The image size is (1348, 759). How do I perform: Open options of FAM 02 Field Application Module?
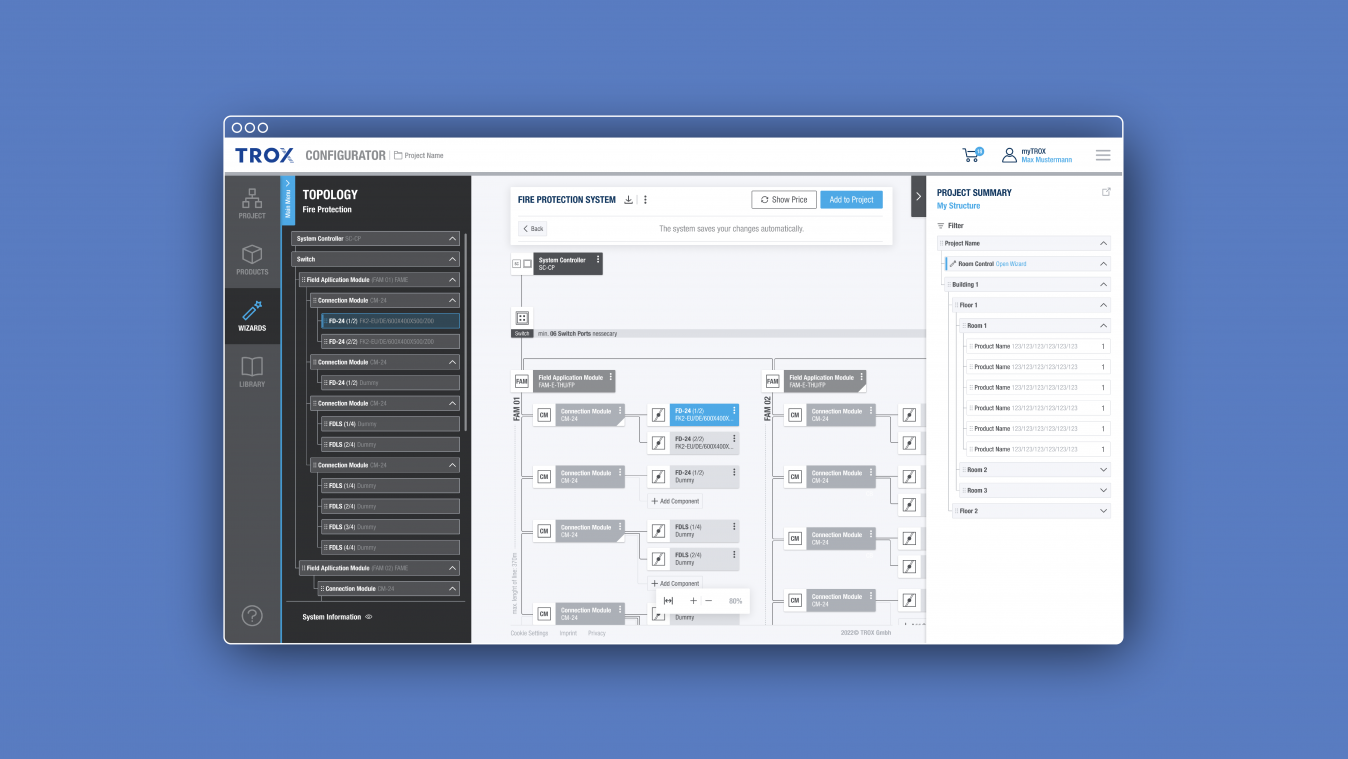(x=861, y=378)
